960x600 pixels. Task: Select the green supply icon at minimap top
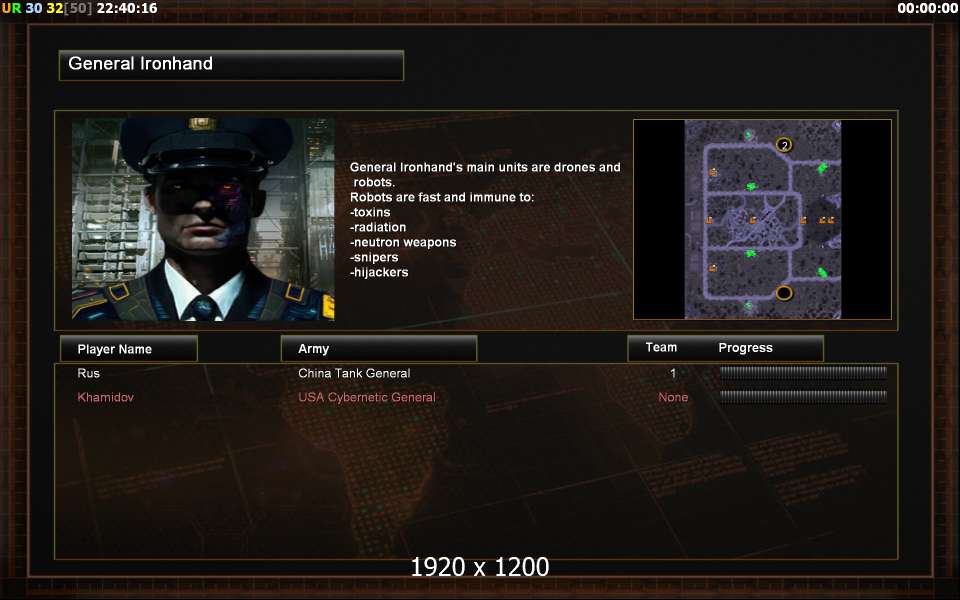[748, 135]
